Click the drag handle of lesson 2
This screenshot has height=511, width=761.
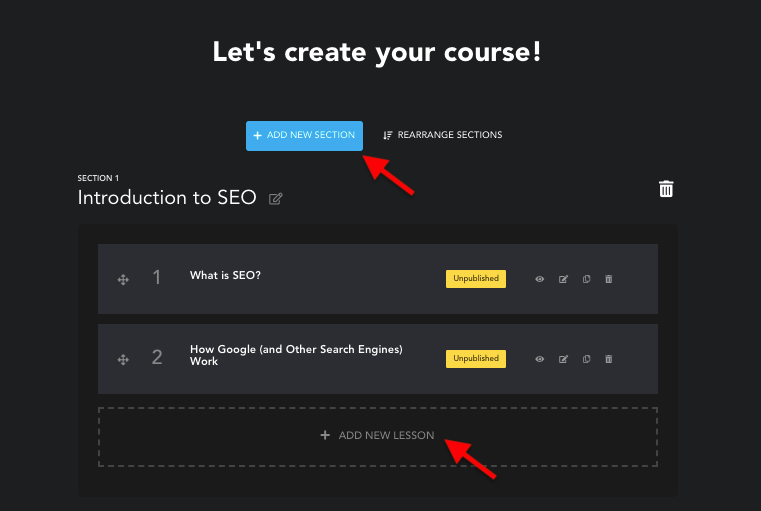click(x=123, y=360)
